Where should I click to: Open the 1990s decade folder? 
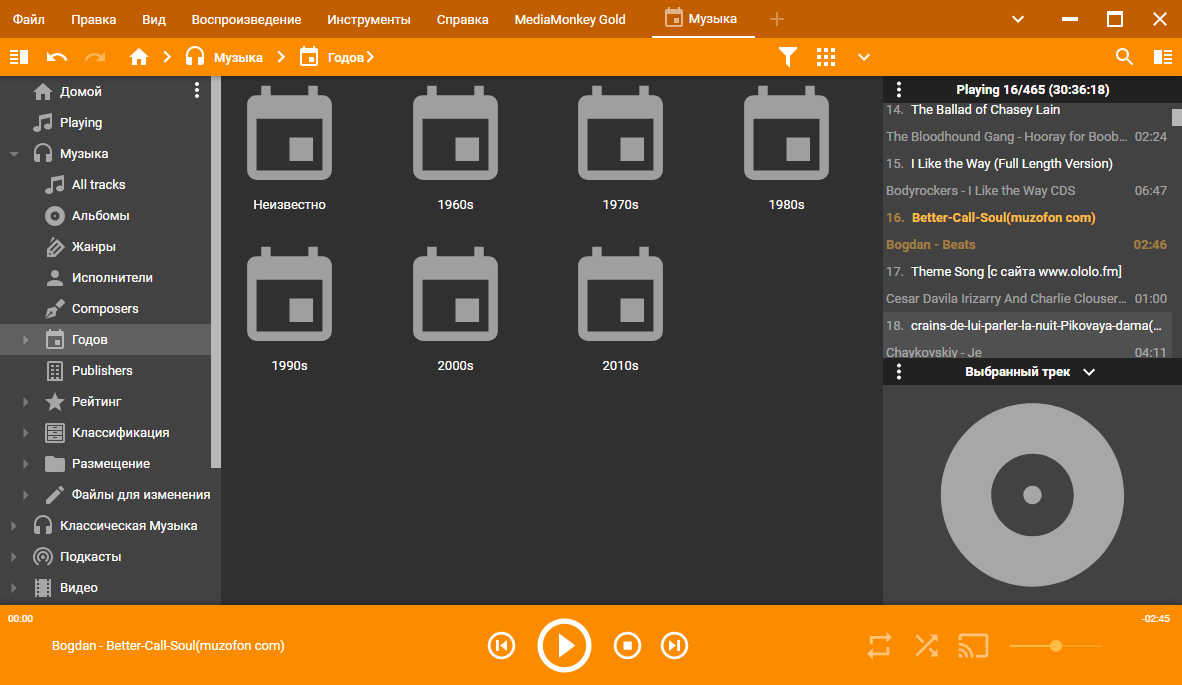click(x=289, y=310)
